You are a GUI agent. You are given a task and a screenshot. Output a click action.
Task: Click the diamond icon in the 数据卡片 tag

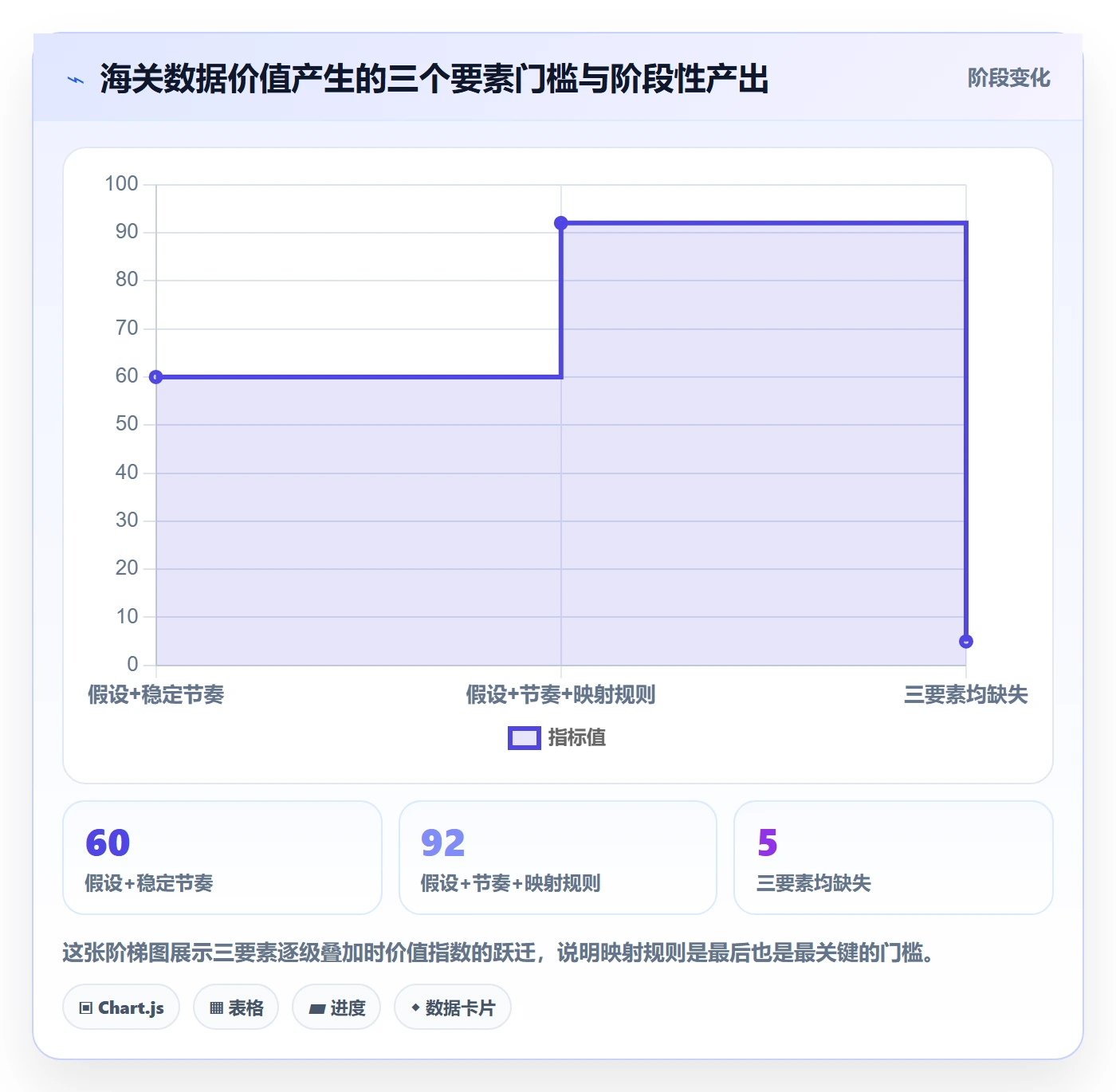coord(415,1008)
